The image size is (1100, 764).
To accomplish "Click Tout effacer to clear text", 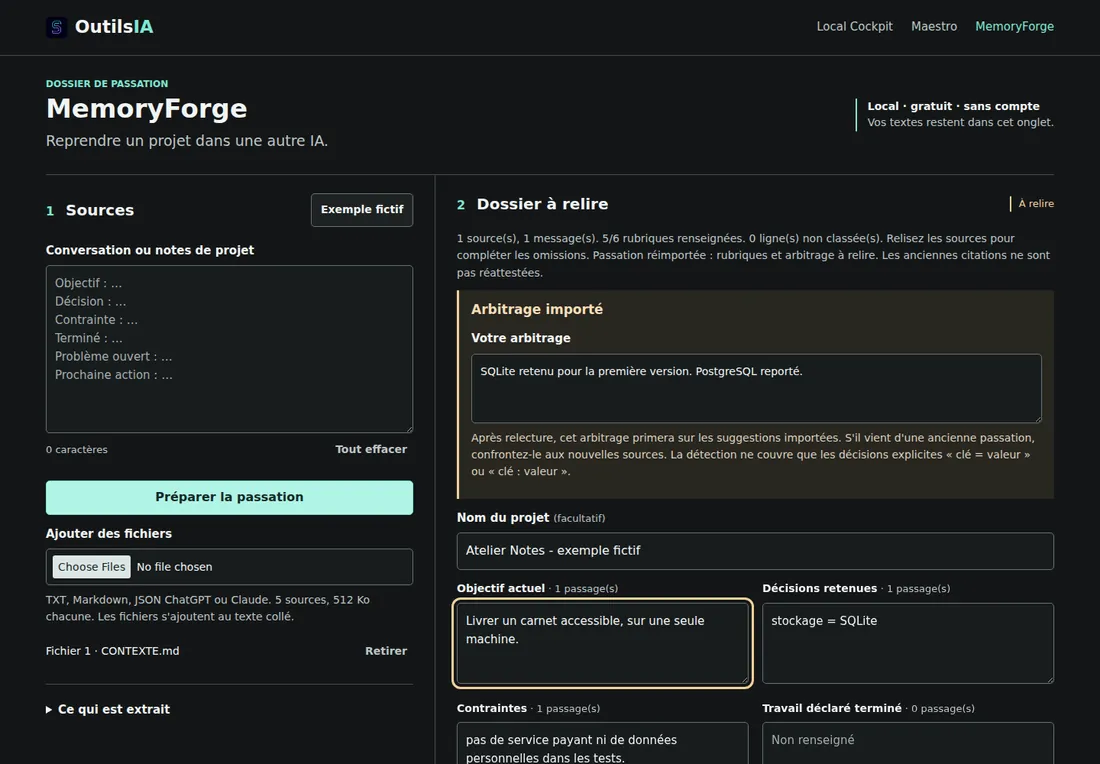I will tap(370, 449).
